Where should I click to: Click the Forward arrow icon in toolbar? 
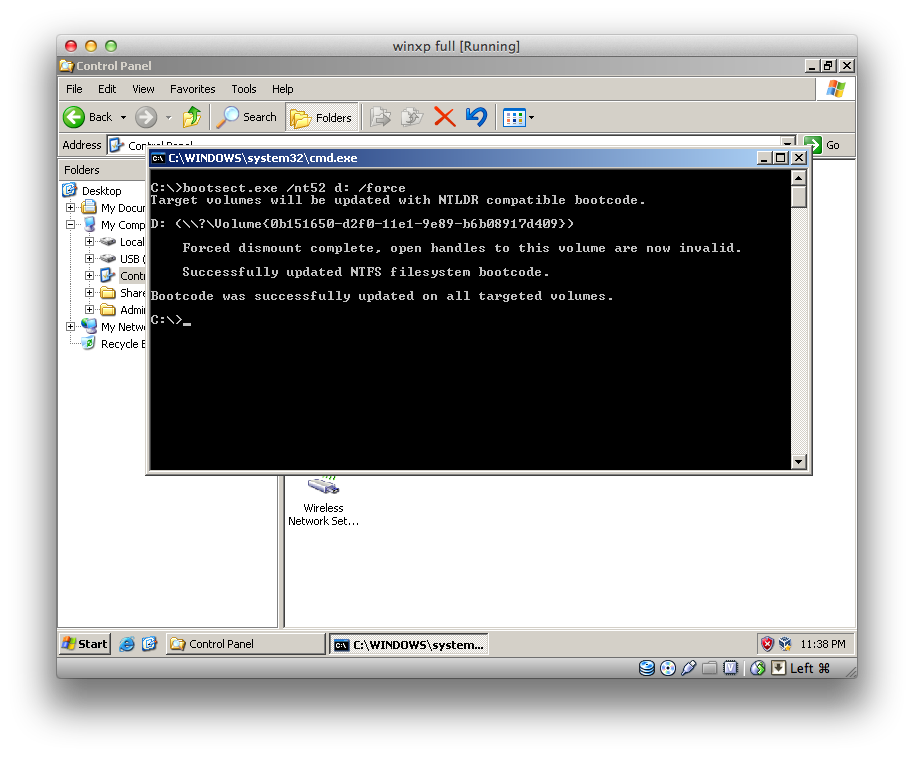tap(146, 117)
